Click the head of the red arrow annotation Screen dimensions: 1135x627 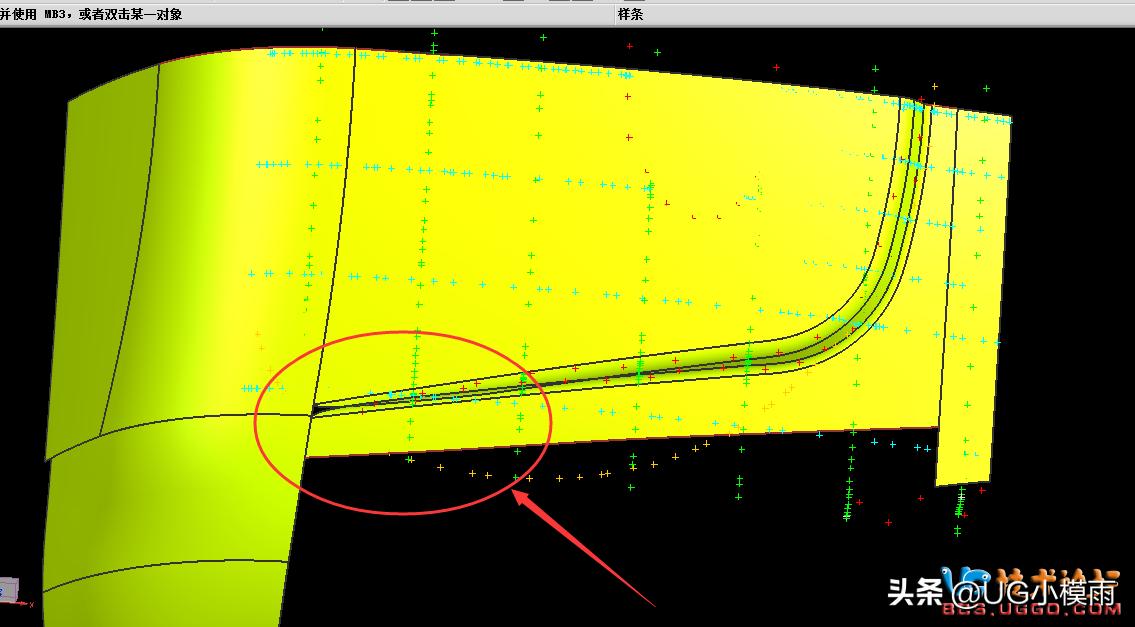[x=520, y=491]
